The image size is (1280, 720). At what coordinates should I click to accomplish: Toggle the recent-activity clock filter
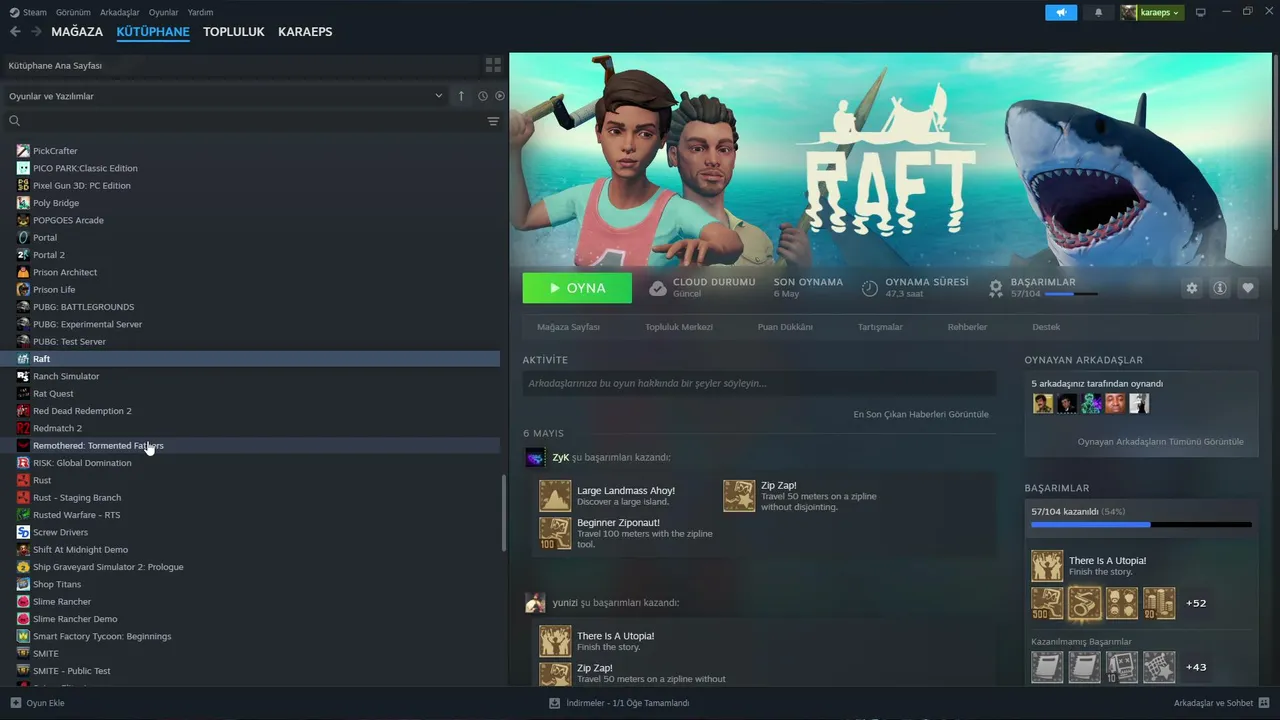click(482, 96)
